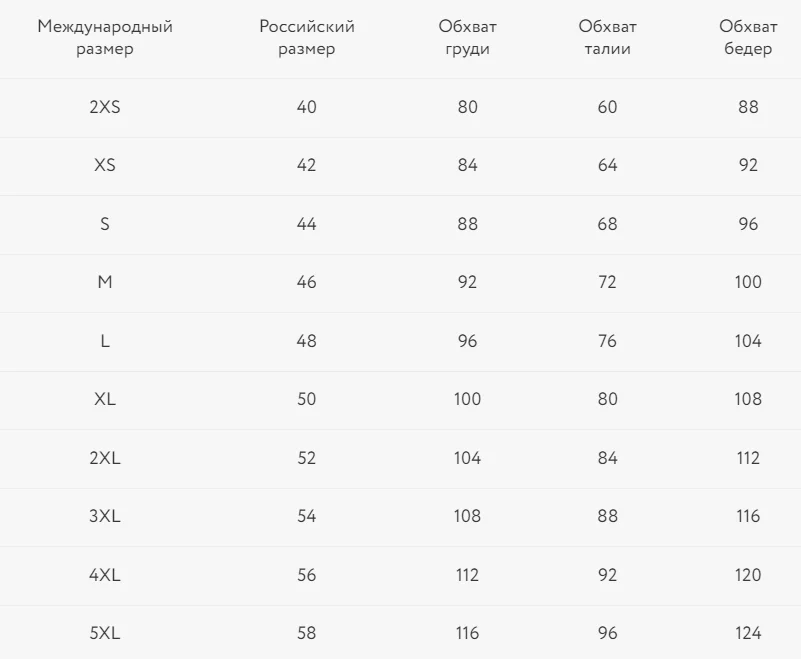Click the 'Международный размер' column header
This screenshot has width=801, height=659.
point(105,37)
